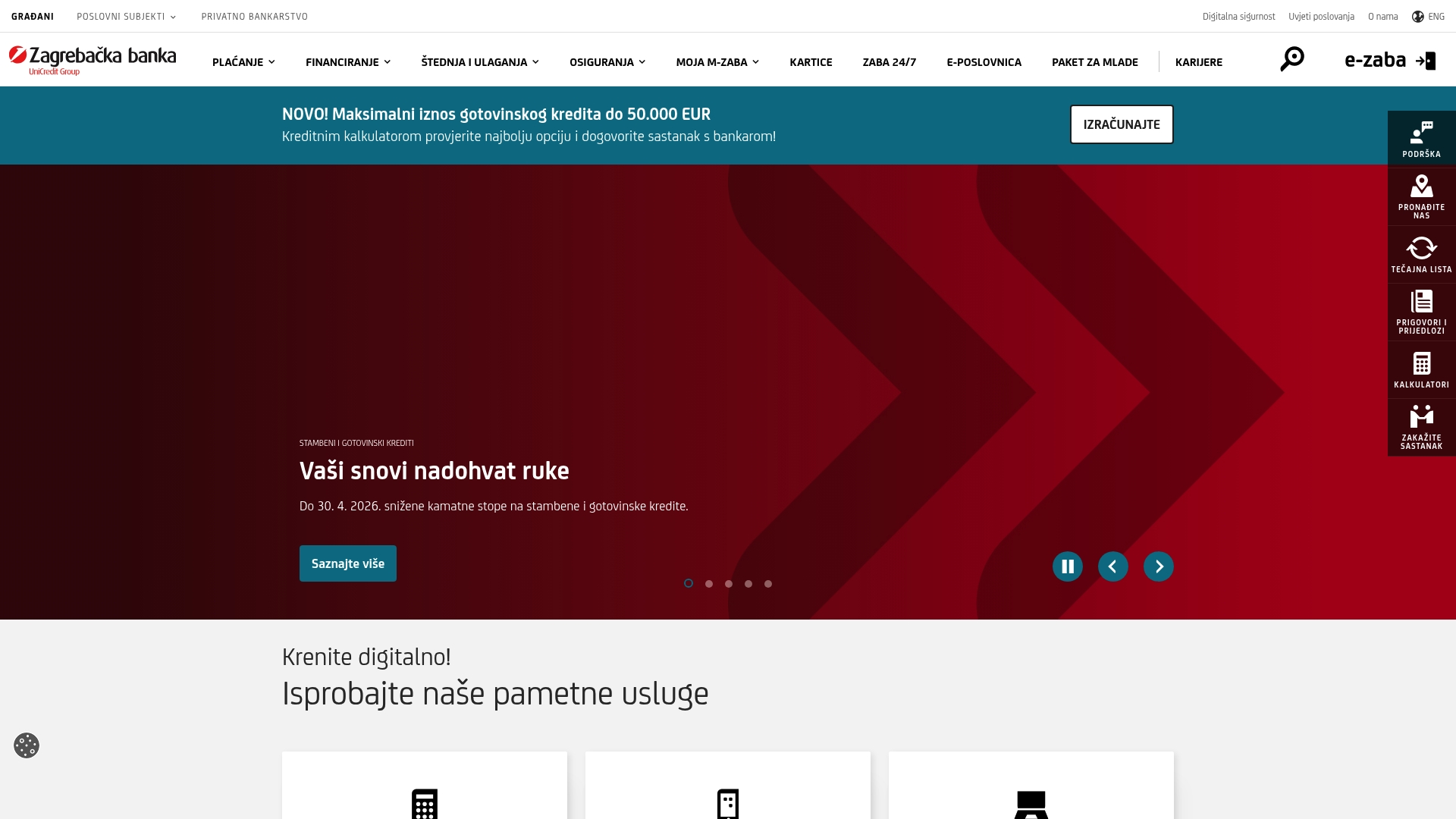1456x819 pixels.
Task: Open the Kalkulatori calculator icon
Action: coord(1421,369)
